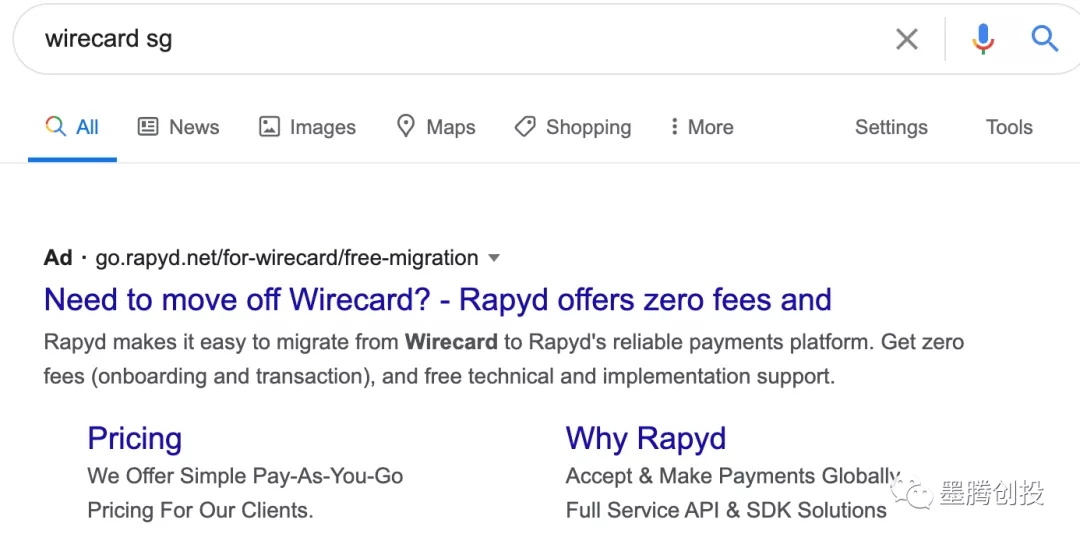This screenshot has height=541, width=1080.
Task: Click the "Full Service API & SDK Solutions" text
Action: 726,510
